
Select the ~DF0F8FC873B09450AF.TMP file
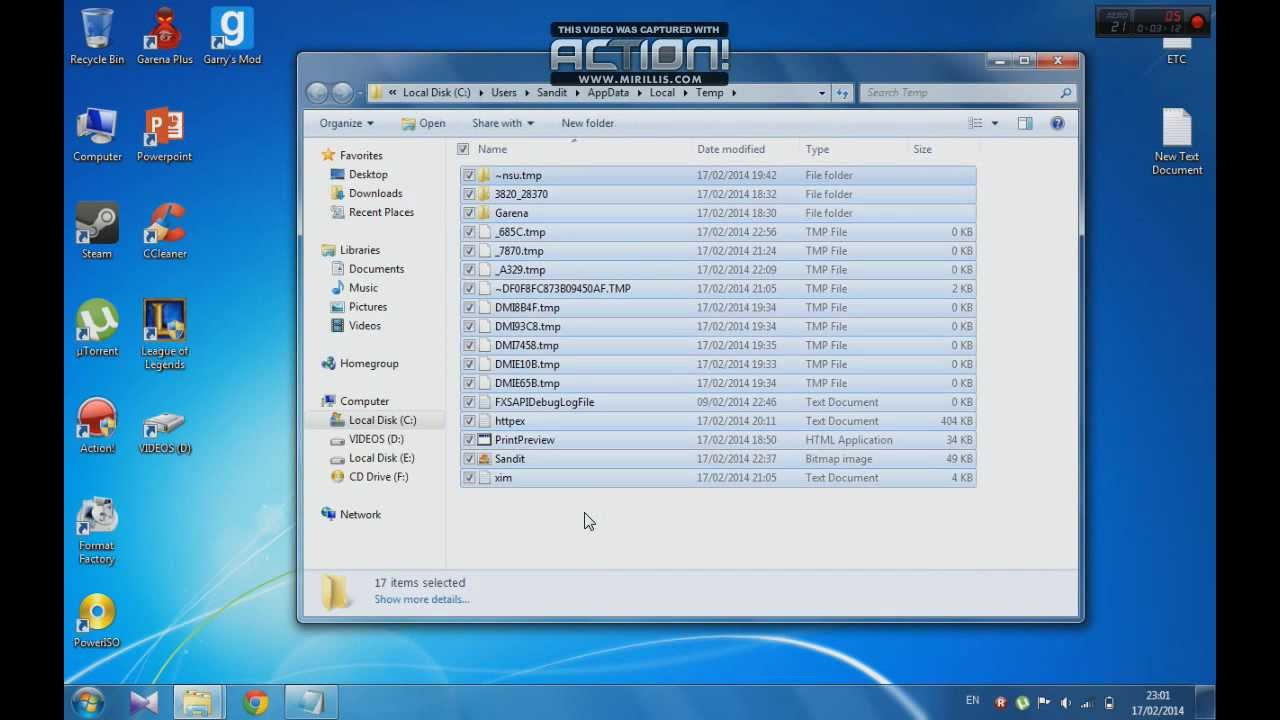[718, 288]
